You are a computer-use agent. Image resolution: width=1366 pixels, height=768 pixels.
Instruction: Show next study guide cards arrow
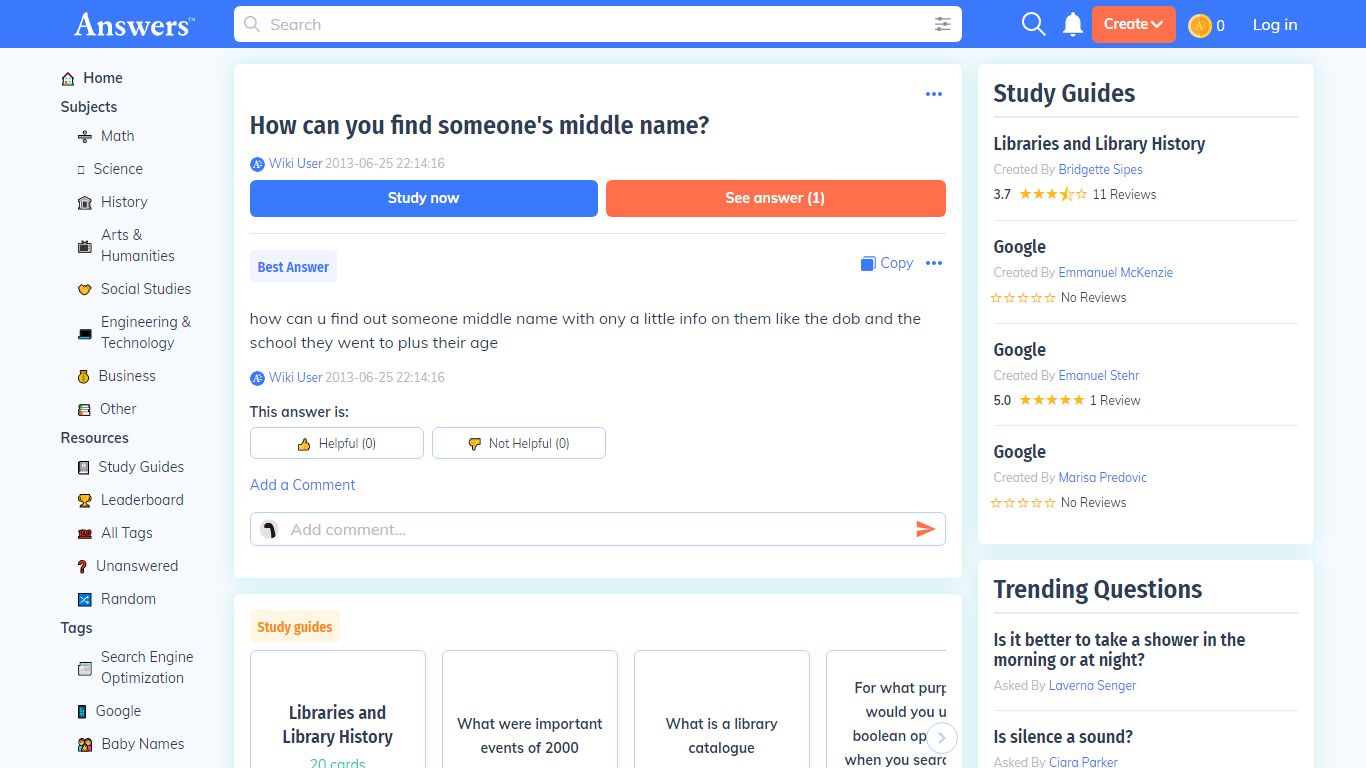click(x=941, y=738)
